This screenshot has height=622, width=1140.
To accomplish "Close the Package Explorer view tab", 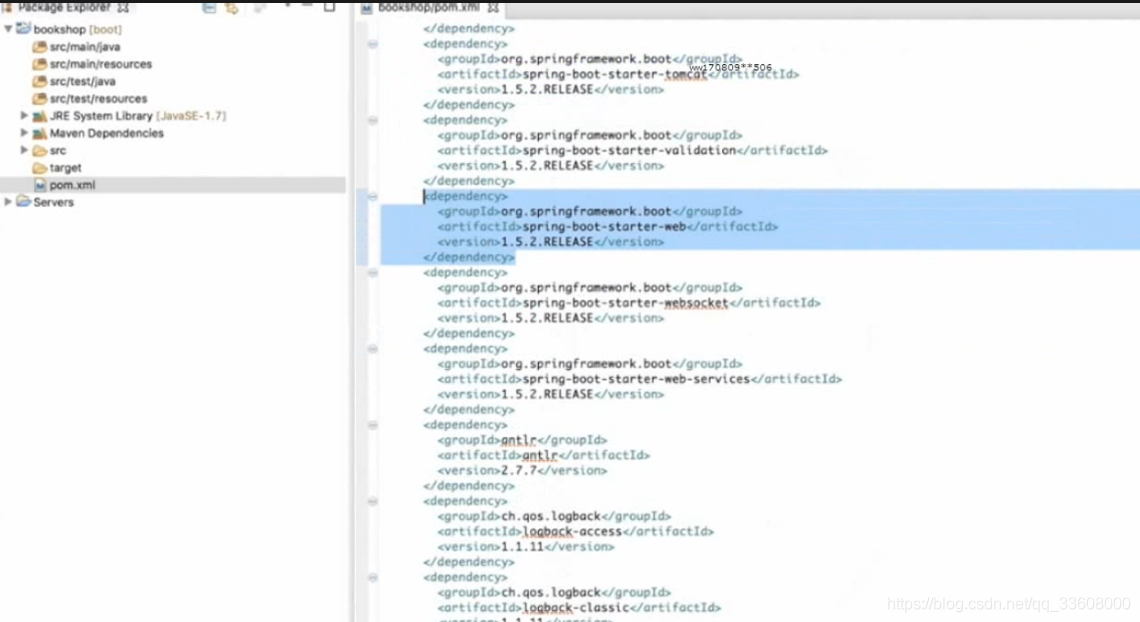I will [123, 8].
